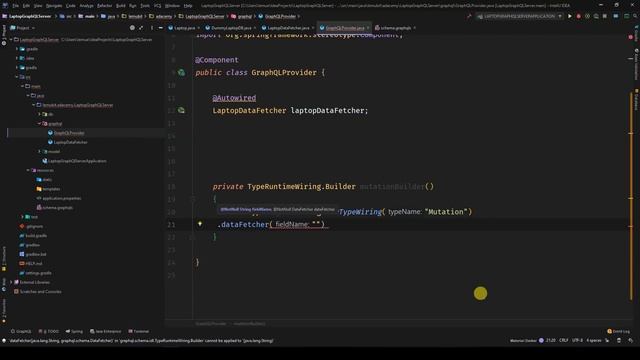Open the Java Enterprise tool window tab

pyautogui.click(x=106, y=331)
